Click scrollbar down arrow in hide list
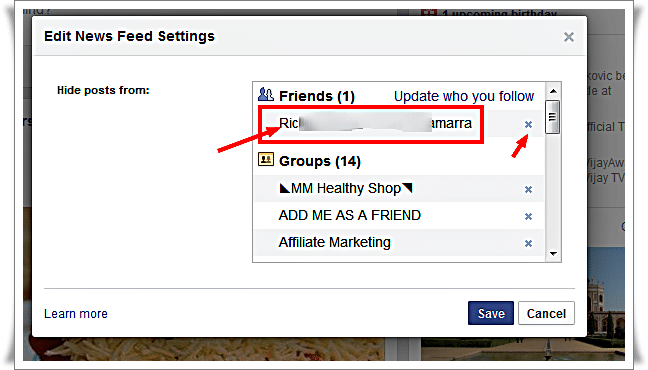This screenshot has width=648, height=370. (x=553, y=253)
